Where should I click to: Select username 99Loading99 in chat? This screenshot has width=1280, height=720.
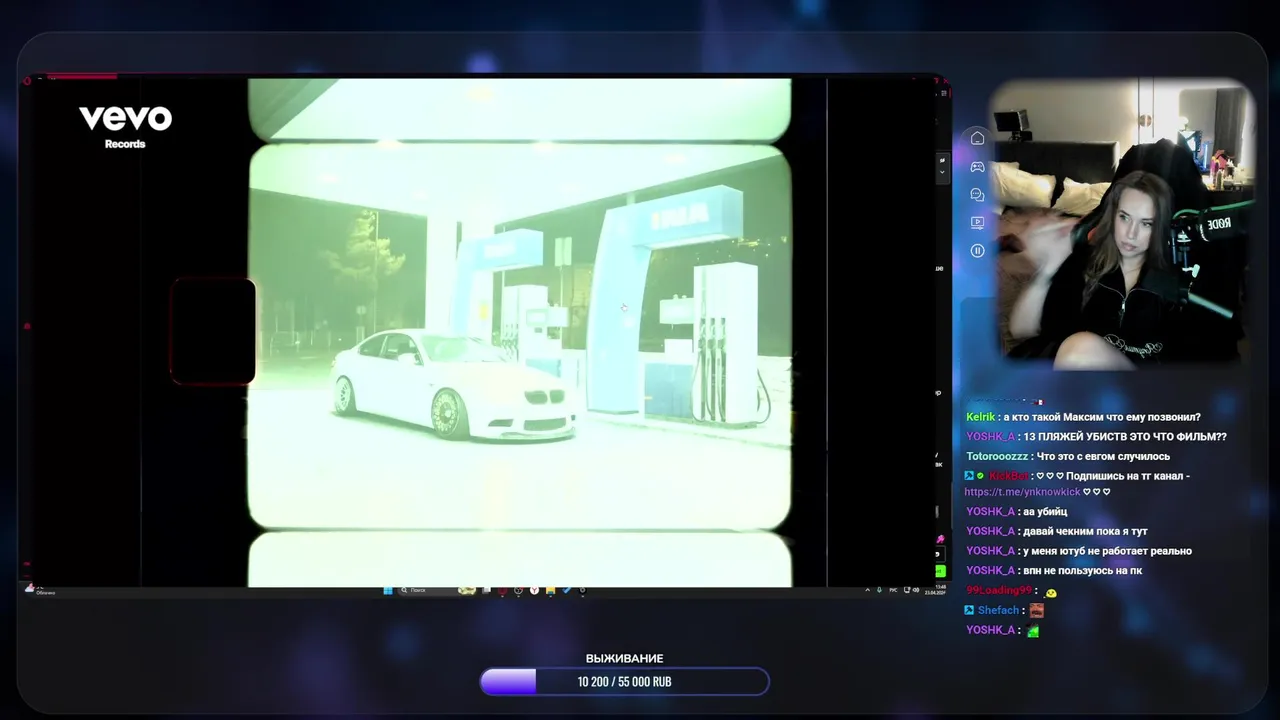coord(999,590)
